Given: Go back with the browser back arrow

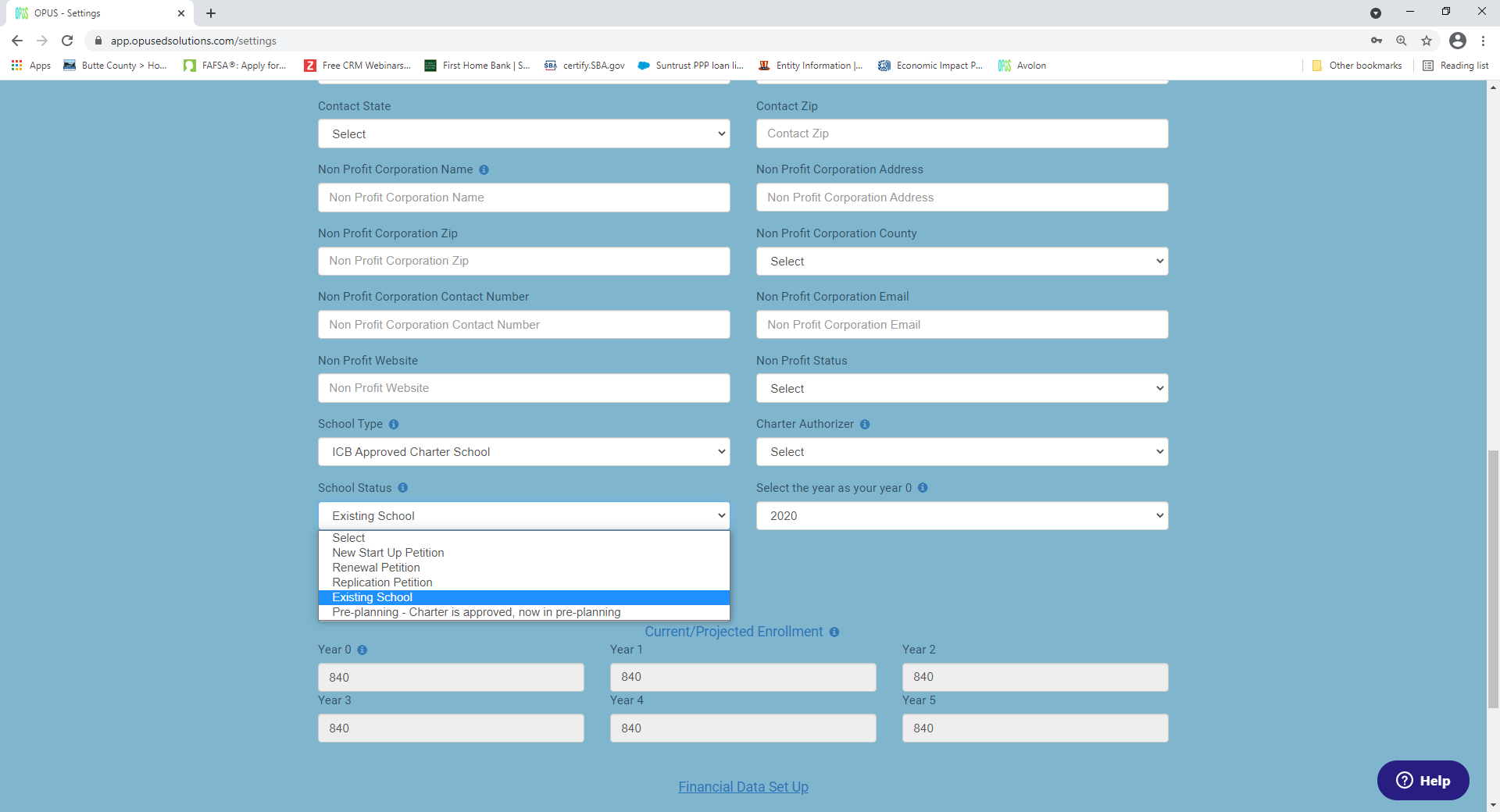Looking at the screenshot, I should 17,41.
